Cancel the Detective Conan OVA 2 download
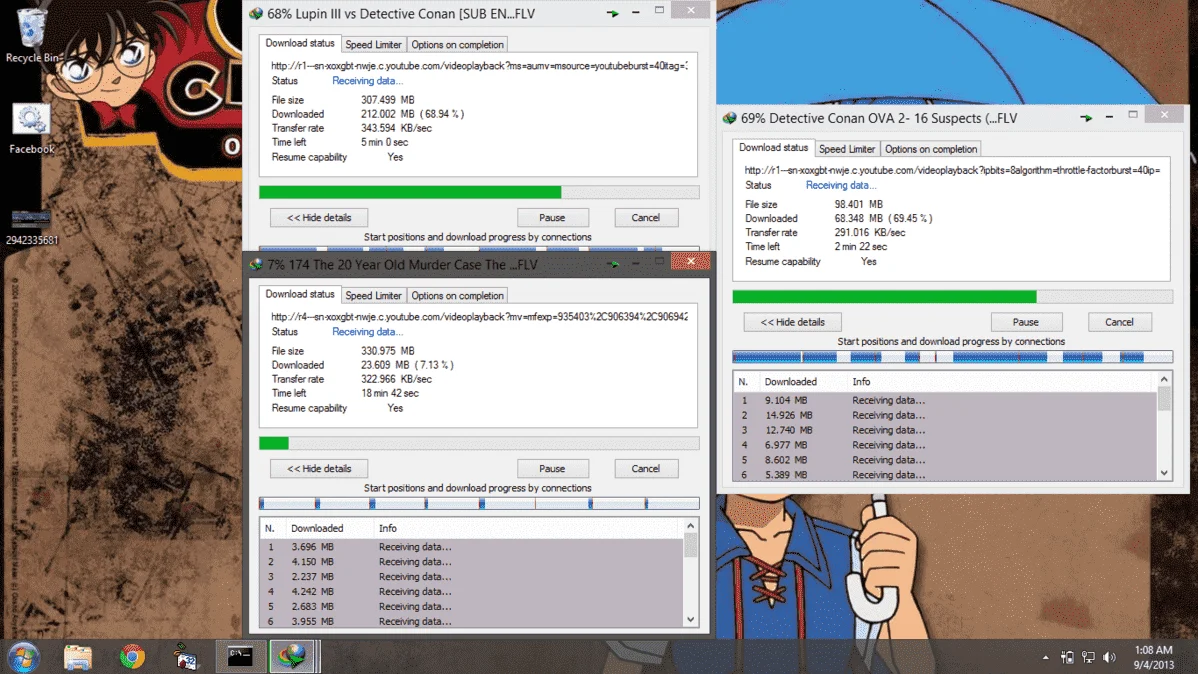Viewport: 1198px width, 674px height. 1119,322
